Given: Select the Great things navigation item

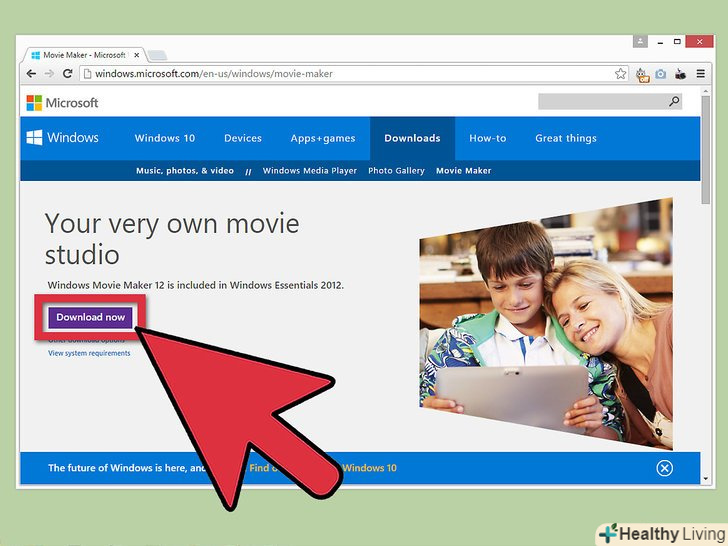Looking at the screenshot, I should pos(566,138).
